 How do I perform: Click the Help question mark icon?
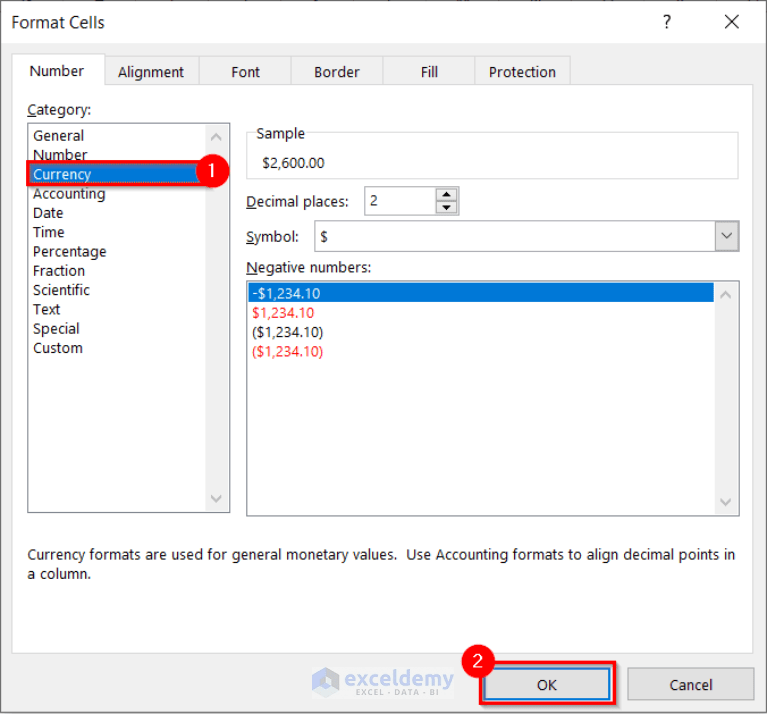tap(667, 22)
